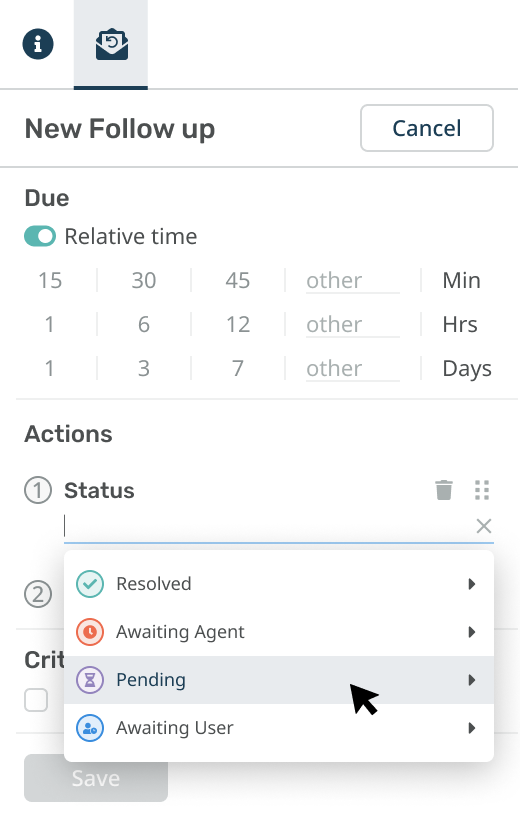
Task: Click the Awaiting Agent clock icon
Action: 90,632
